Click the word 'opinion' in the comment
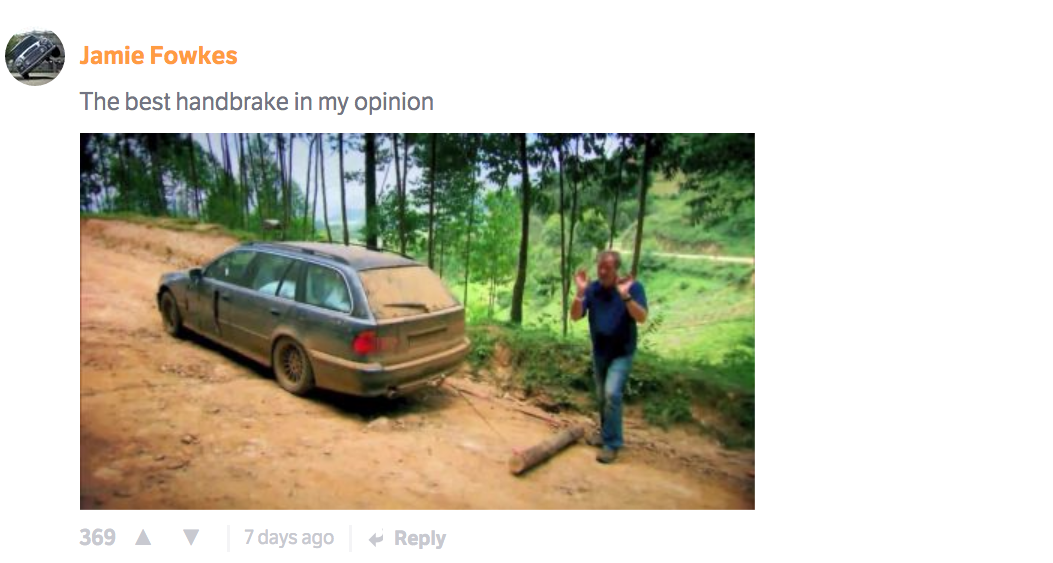This screenshot has width=1053, height=563. tap(394, 102)
